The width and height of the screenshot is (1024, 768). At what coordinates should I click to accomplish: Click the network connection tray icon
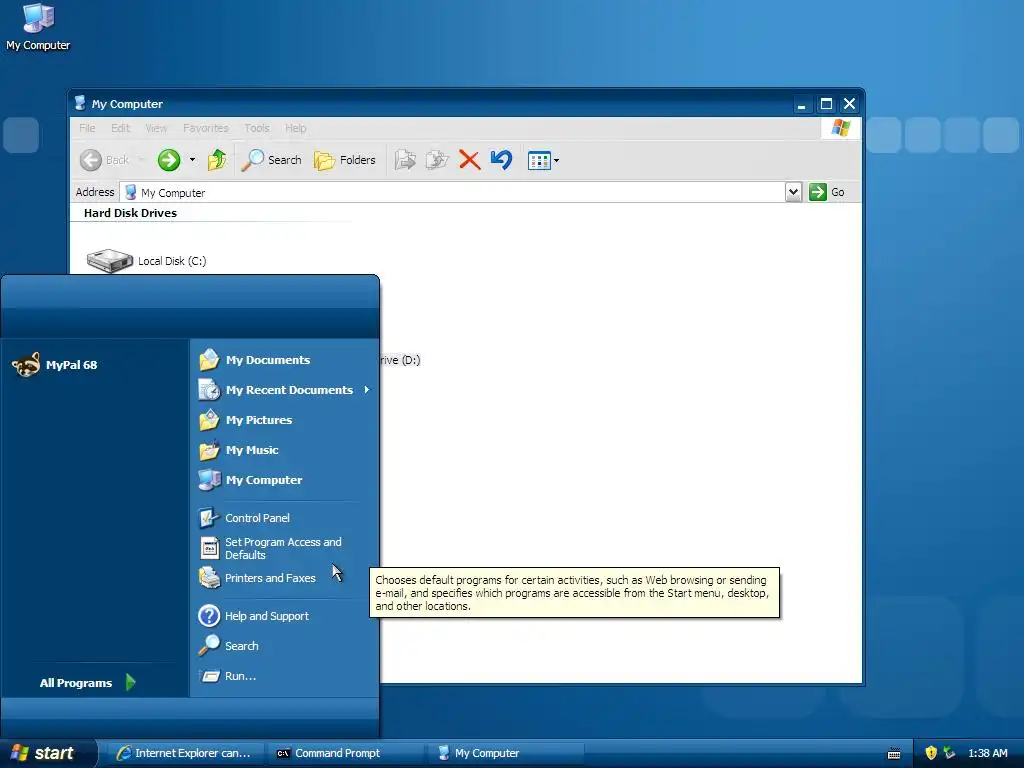coord(949,753)
